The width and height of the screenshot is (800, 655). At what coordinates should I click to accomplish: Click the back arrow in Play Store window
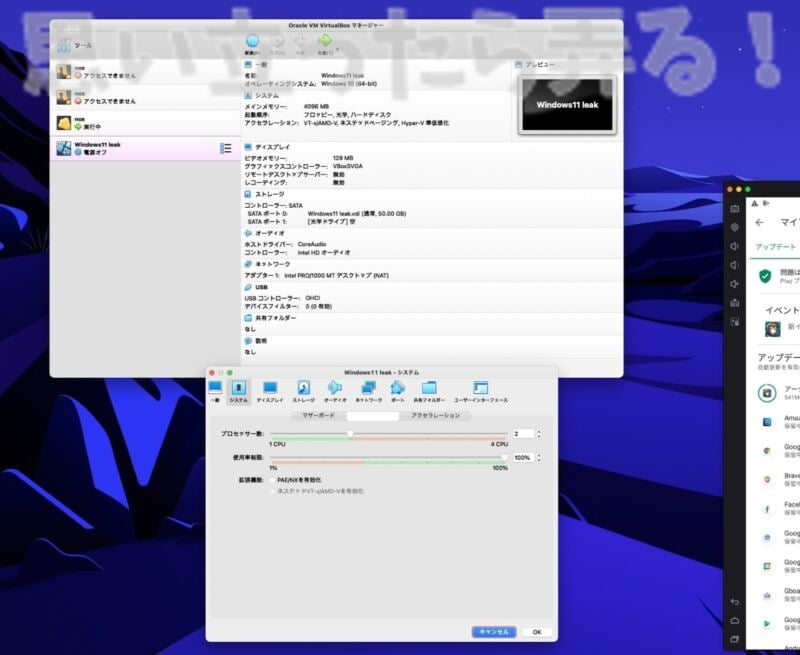(760, 222)
